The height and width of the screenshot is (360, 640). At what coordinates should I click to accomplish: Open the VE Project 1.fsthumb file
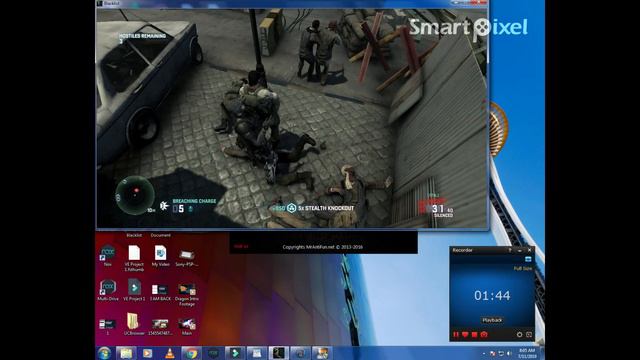134,258
